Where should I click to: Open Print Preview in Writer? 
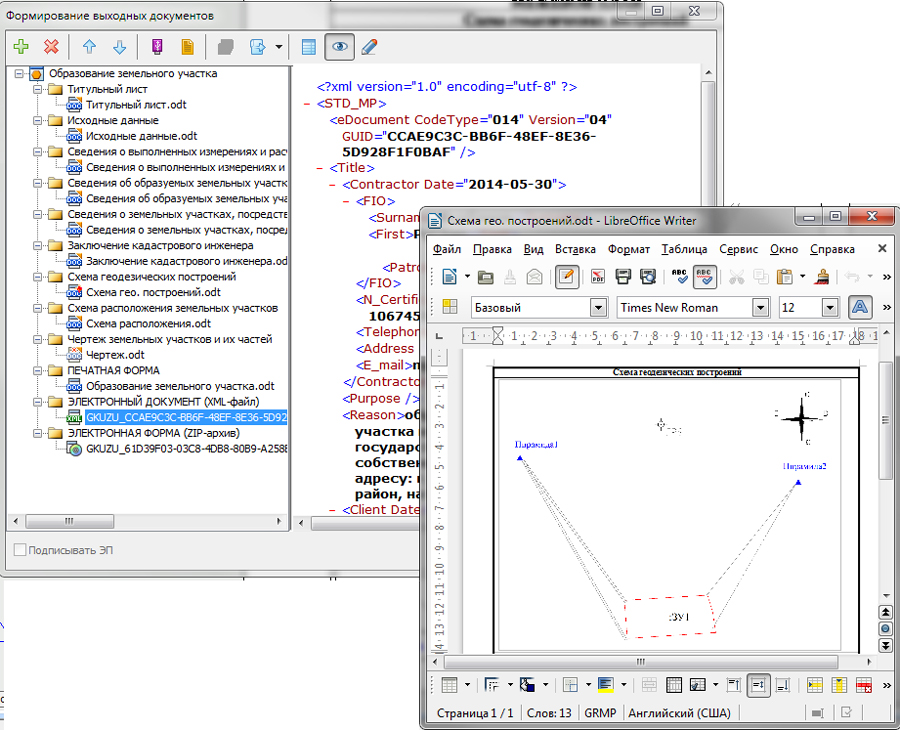tap(648, 277)
